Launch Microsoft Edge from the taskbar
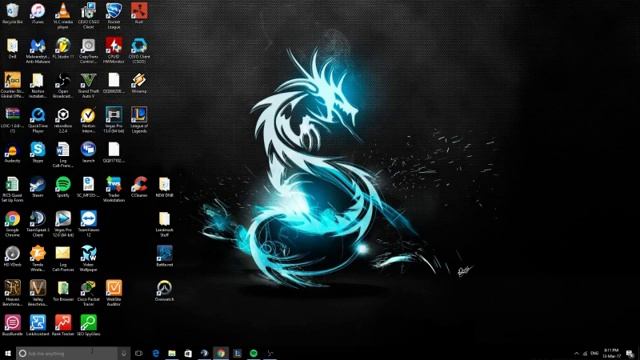 (x=156, y=353)
